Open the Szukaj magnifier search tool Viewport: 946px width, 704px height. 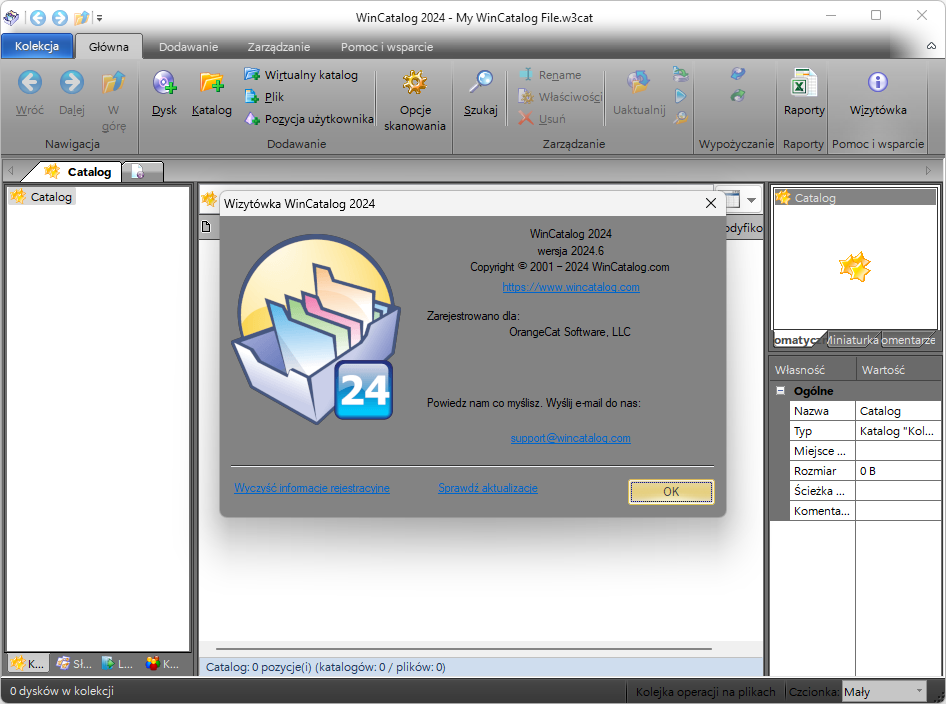click(481, 82)
